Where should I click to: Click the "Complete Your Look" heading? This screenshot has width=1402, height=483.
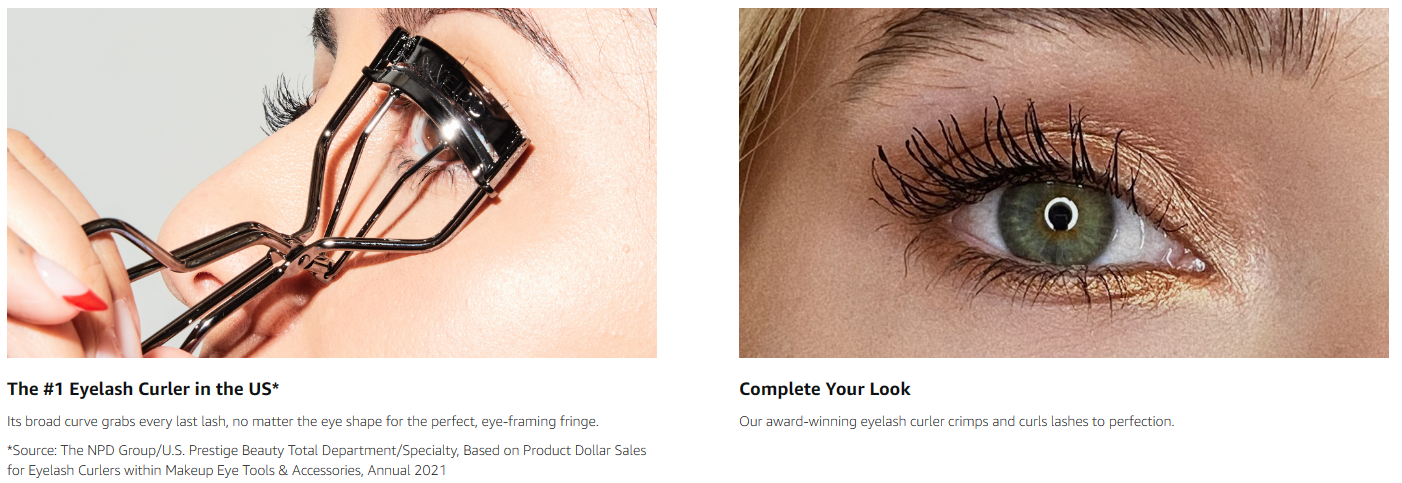(825, 389)
